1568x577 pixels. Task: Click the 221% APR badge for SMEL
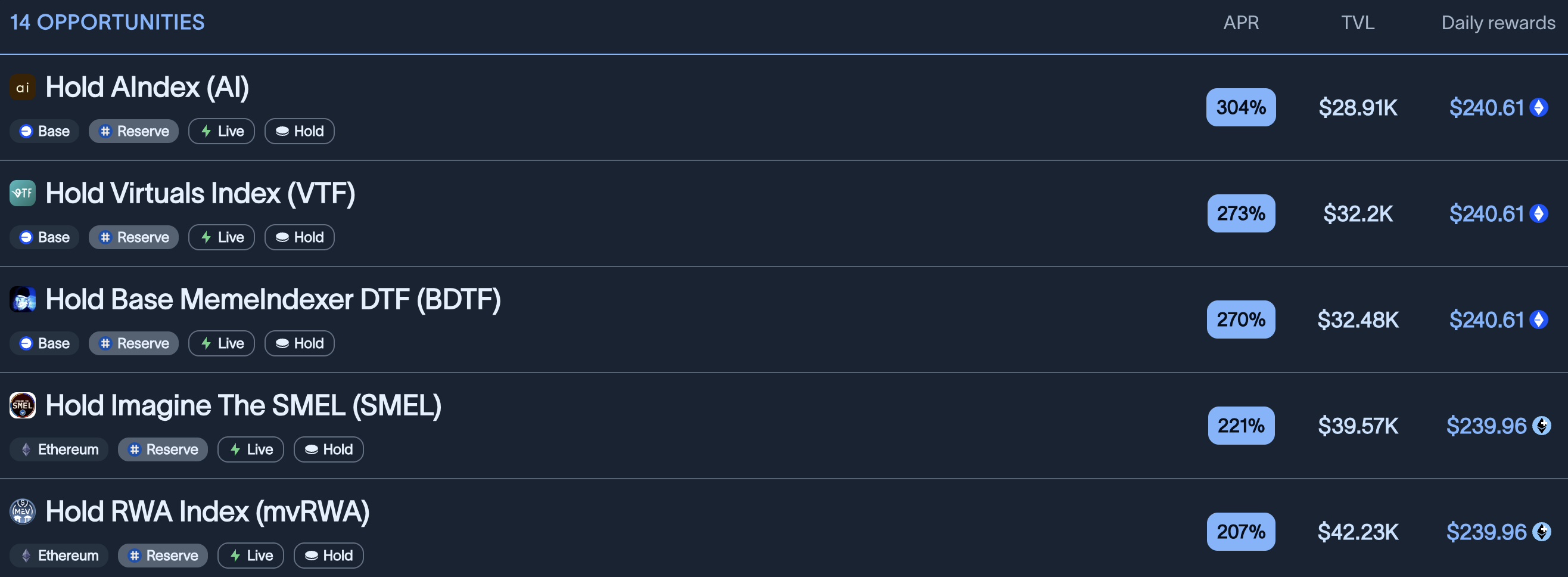click(x=1240, y=425)
